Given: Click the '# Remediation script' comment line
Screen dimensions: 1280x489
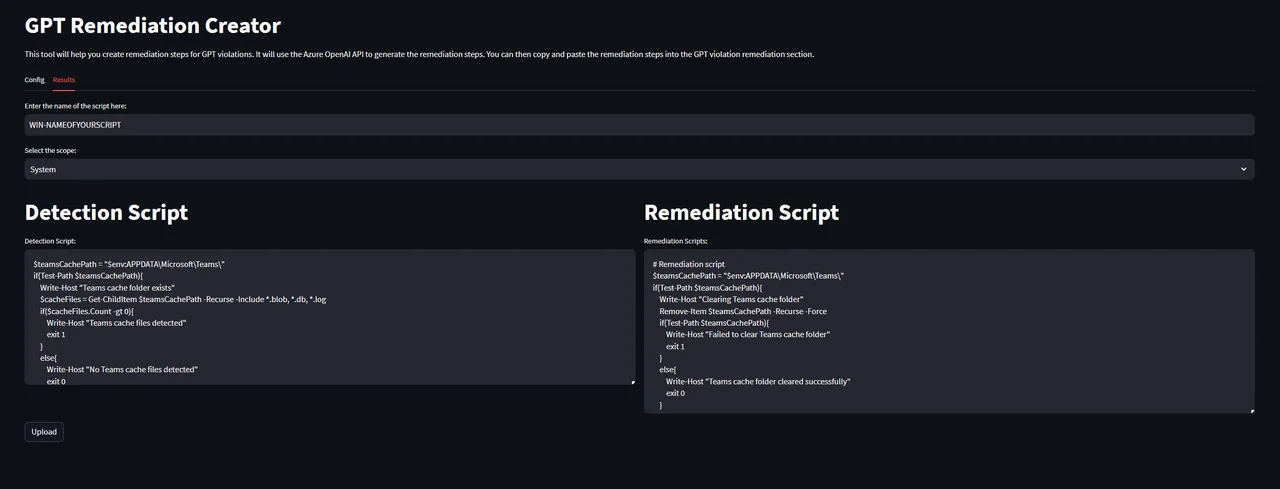Looking at the screenshot, I should (689, 264).
